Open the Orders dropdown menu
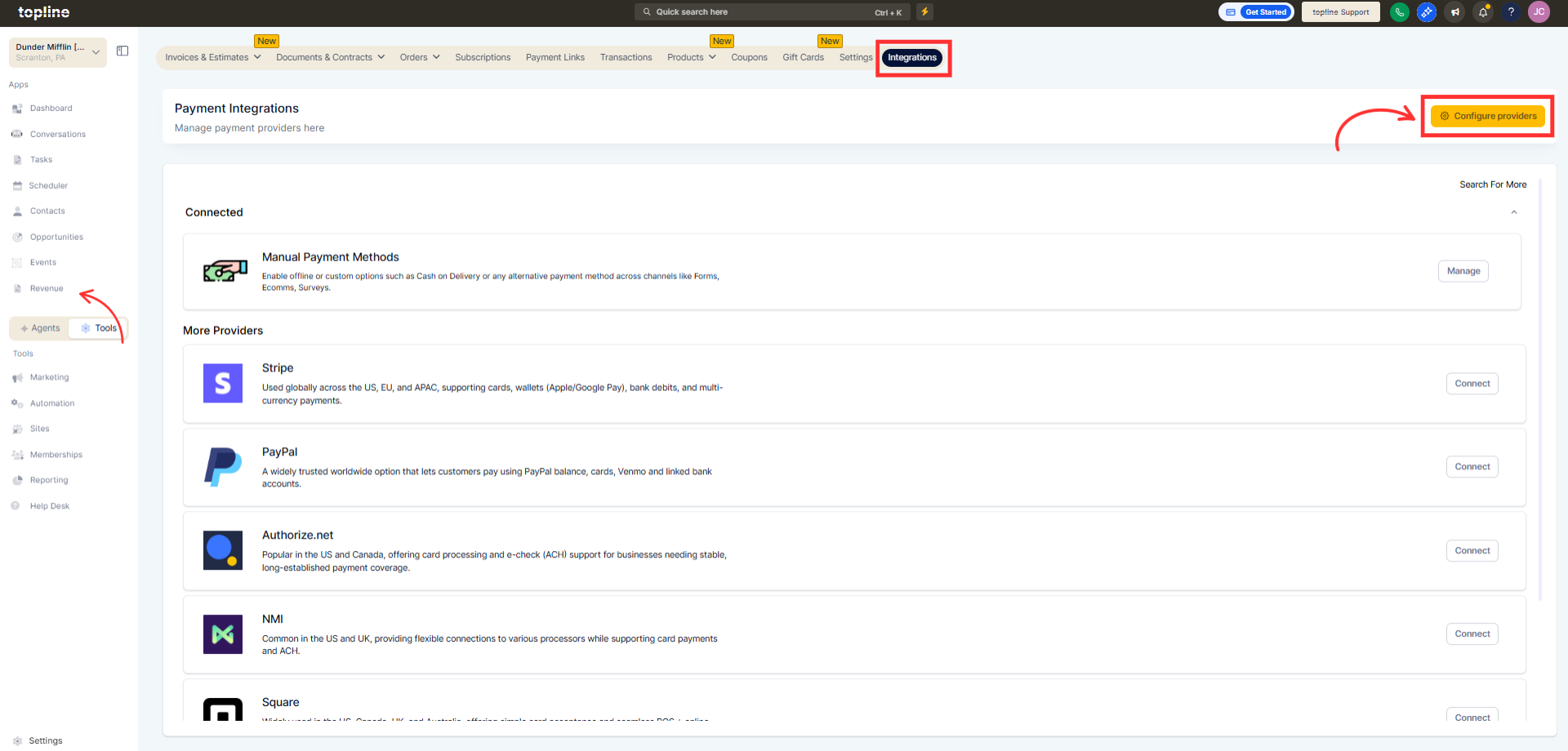Image resolution: width=1568 pixels, height=751 pixels. [x=420, y=57]
